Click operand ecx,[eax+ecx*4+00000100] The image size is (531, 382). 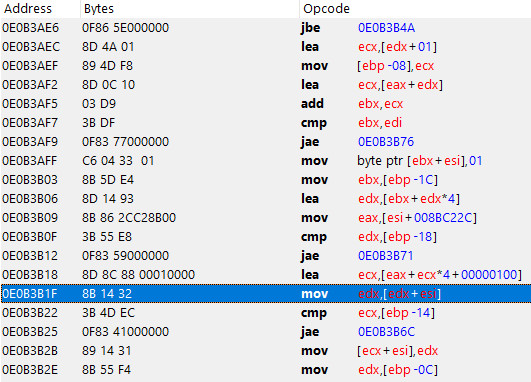click(440, 274)
